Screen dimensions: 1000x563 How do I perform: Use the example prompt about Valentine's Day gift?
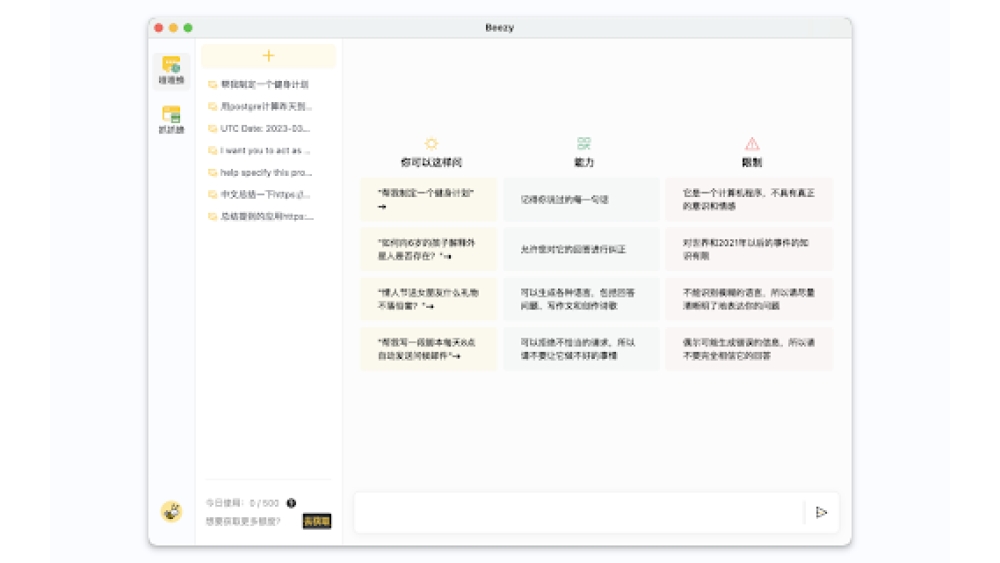429,299
